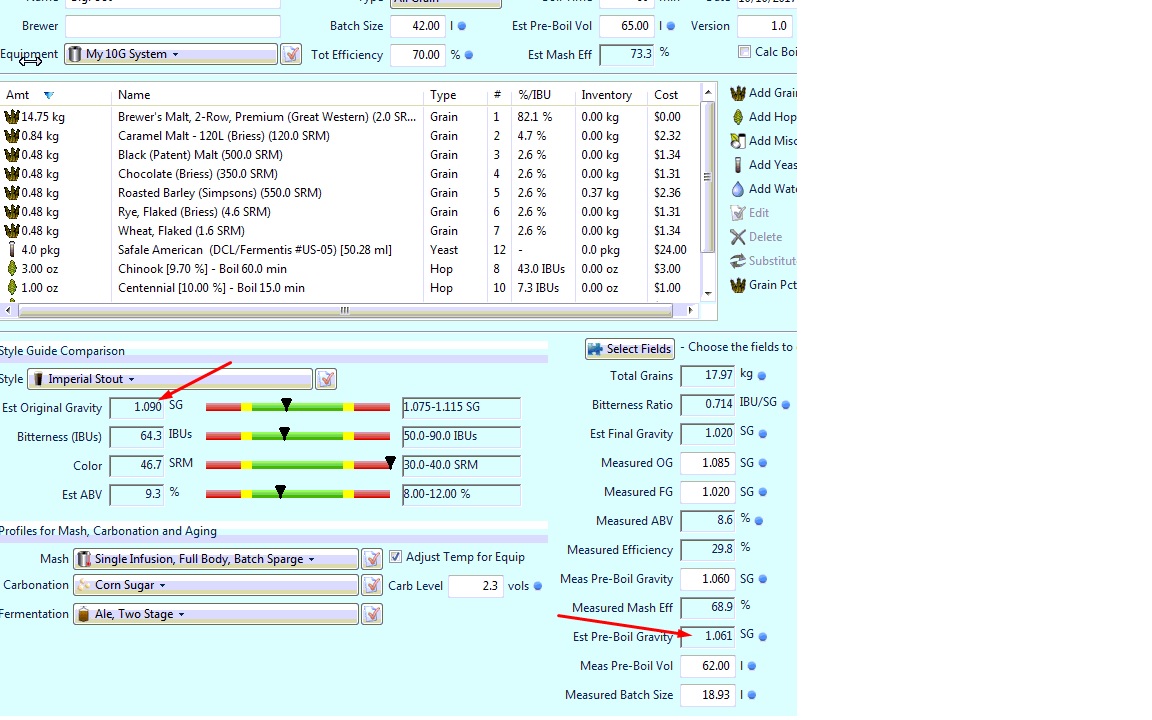Image resolution: width=1152 pixels, height=720 pixels.
Task: Click hop icon on Chinook 3.00 oz row
Action: pyautogui.click(x=12, y=269)
